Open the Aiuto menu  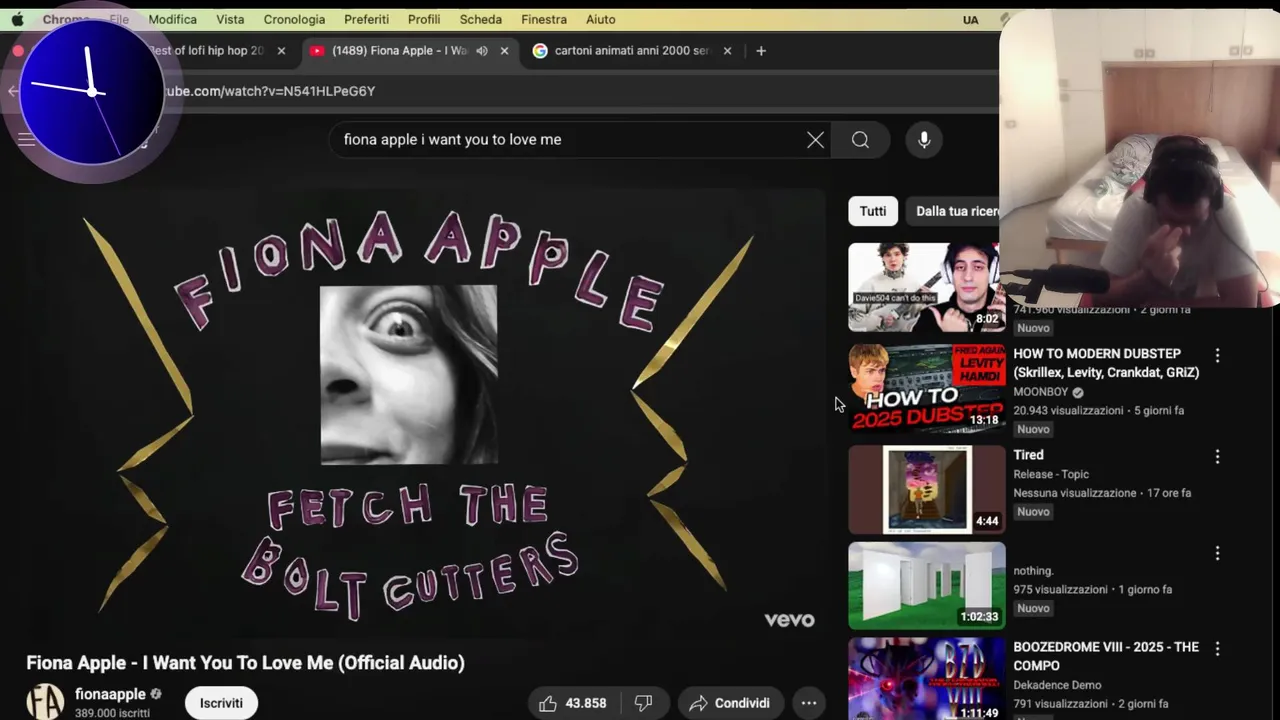tap(600, 19)
